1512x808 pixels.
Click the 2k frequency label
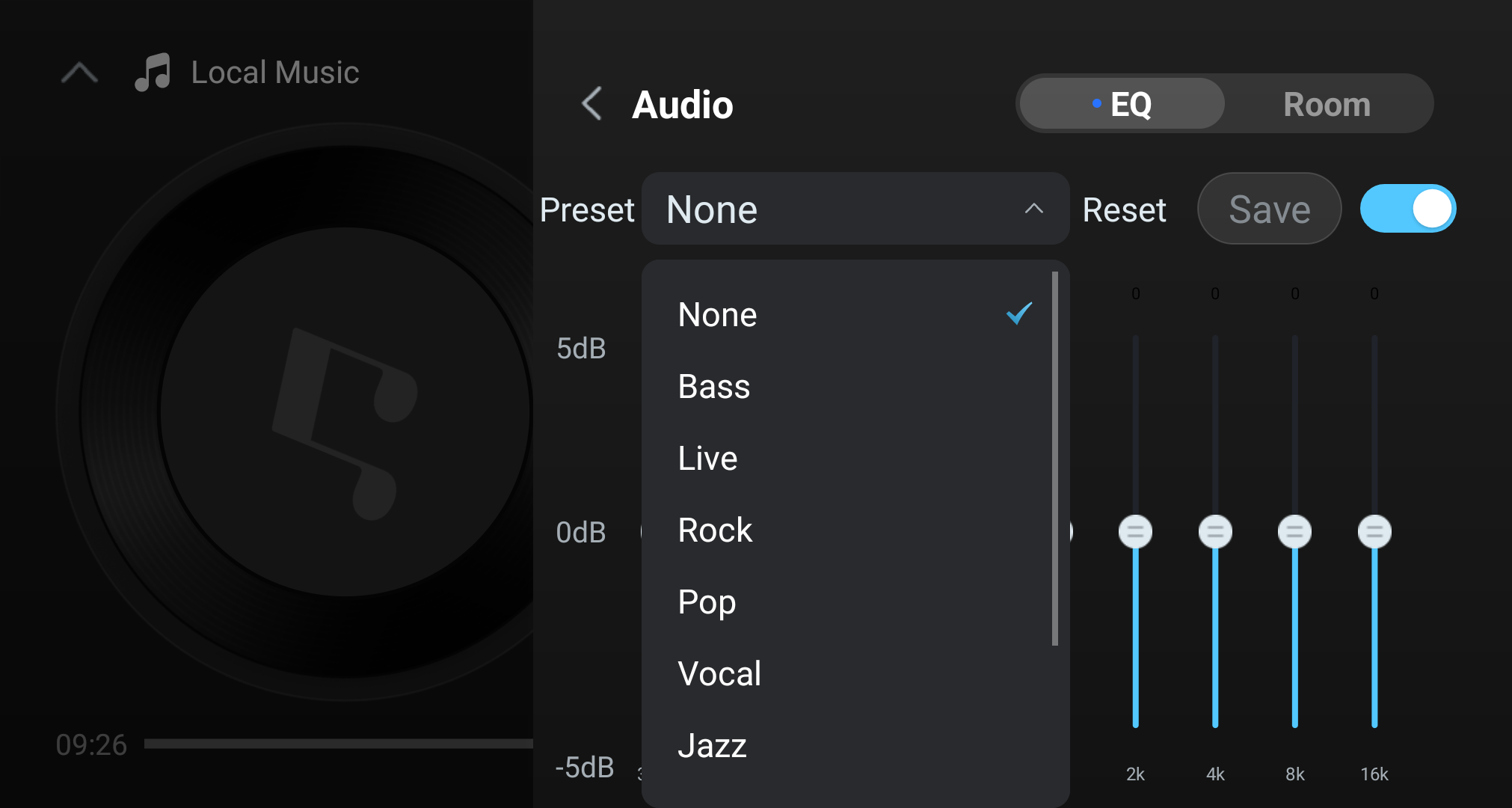[x=1135, y=774]
